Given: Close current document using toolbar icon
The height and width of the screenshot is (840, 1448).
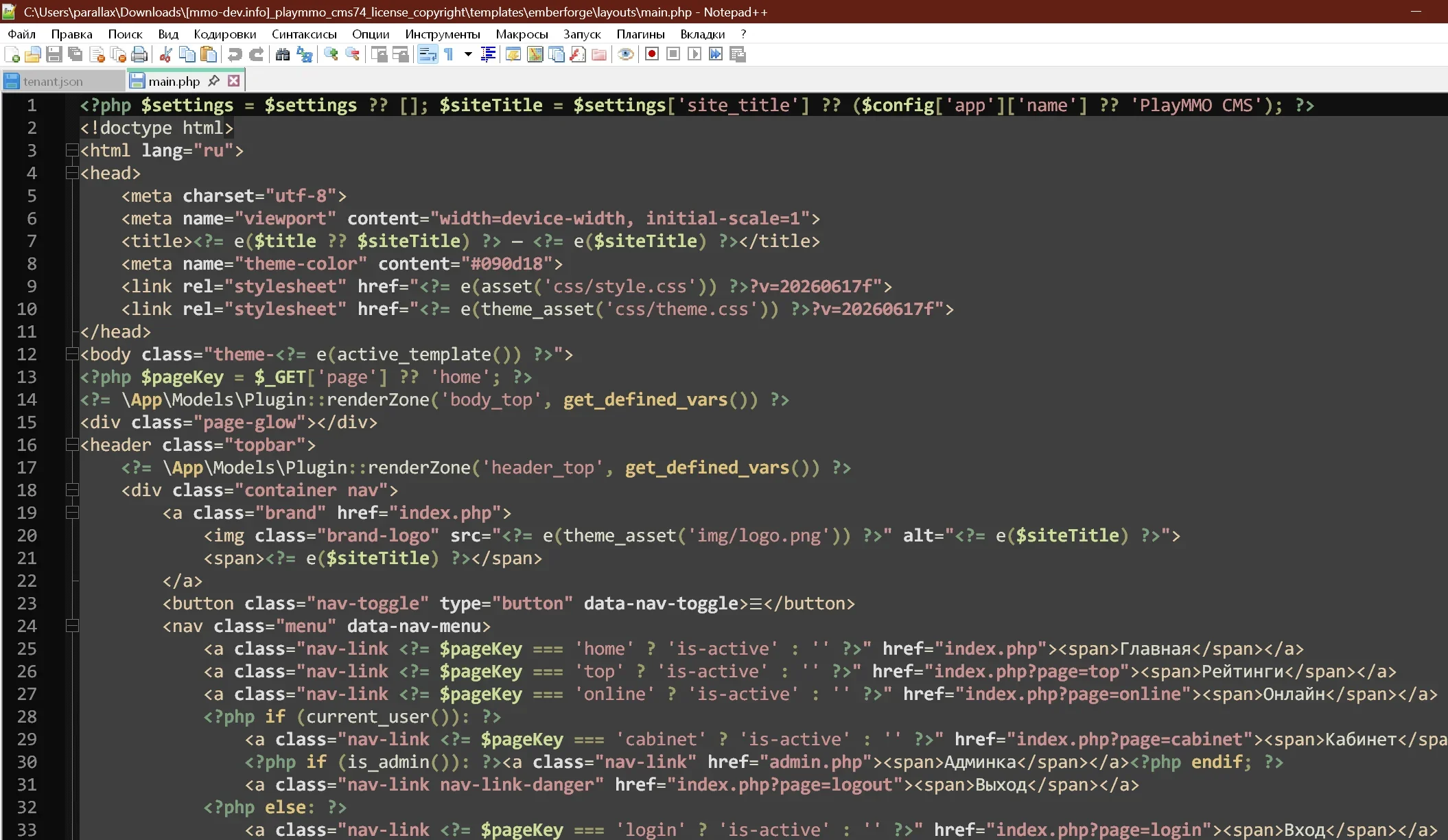Looking at the screenshot, I should coord(97,55).
